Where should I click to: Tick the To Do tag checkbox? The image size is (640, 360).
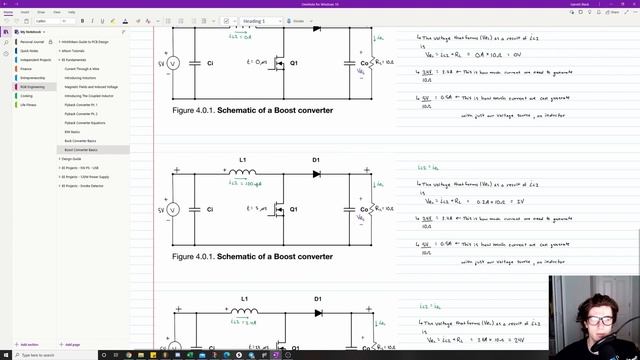point(227,21)
